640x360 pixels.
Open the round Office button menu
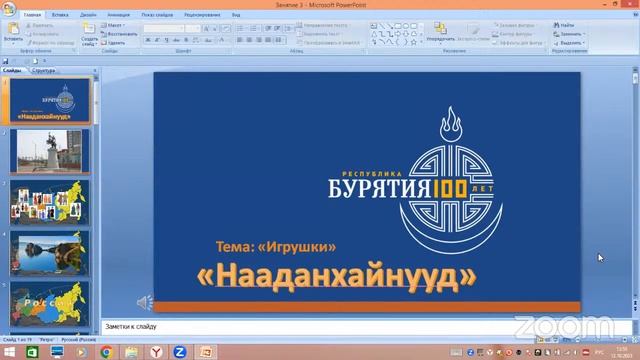[9, 9]
